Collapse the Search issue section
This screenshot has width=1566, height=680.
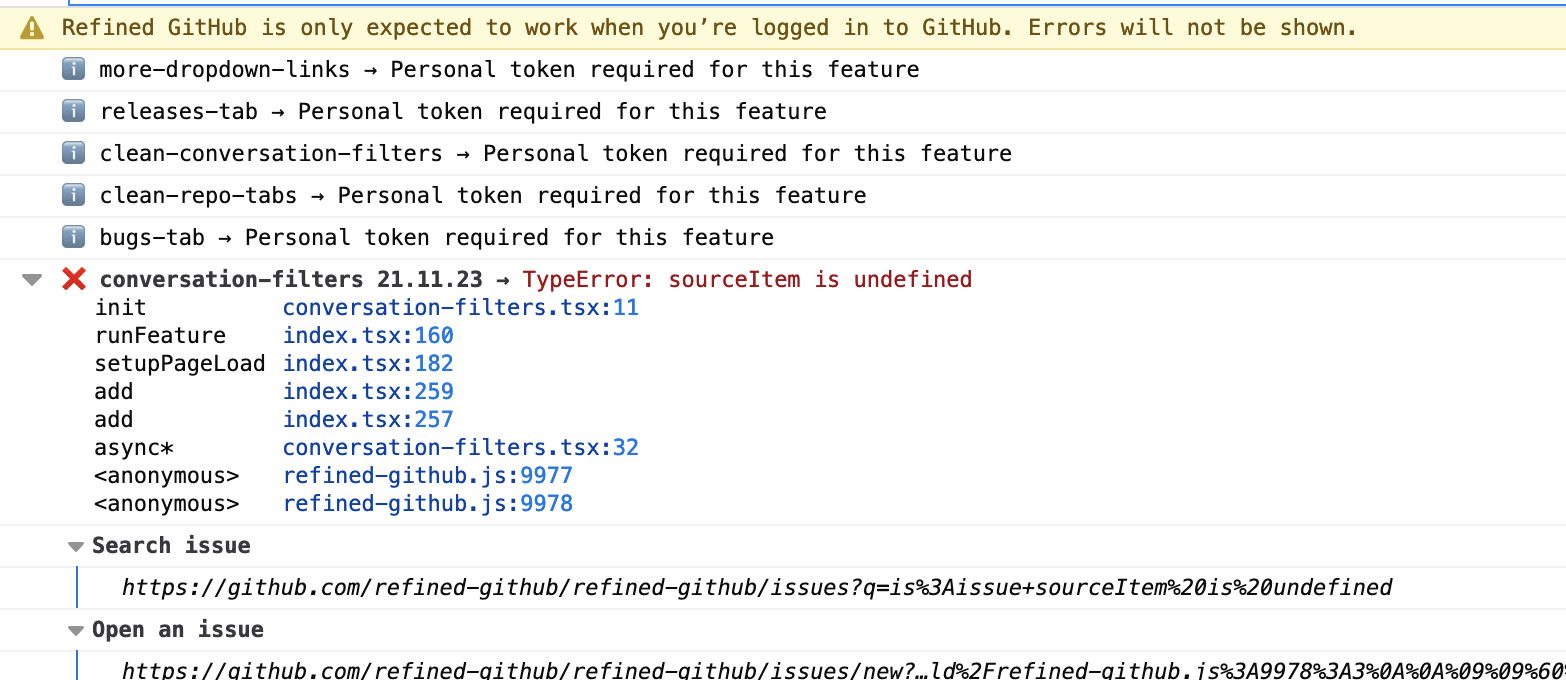[76, 546]
